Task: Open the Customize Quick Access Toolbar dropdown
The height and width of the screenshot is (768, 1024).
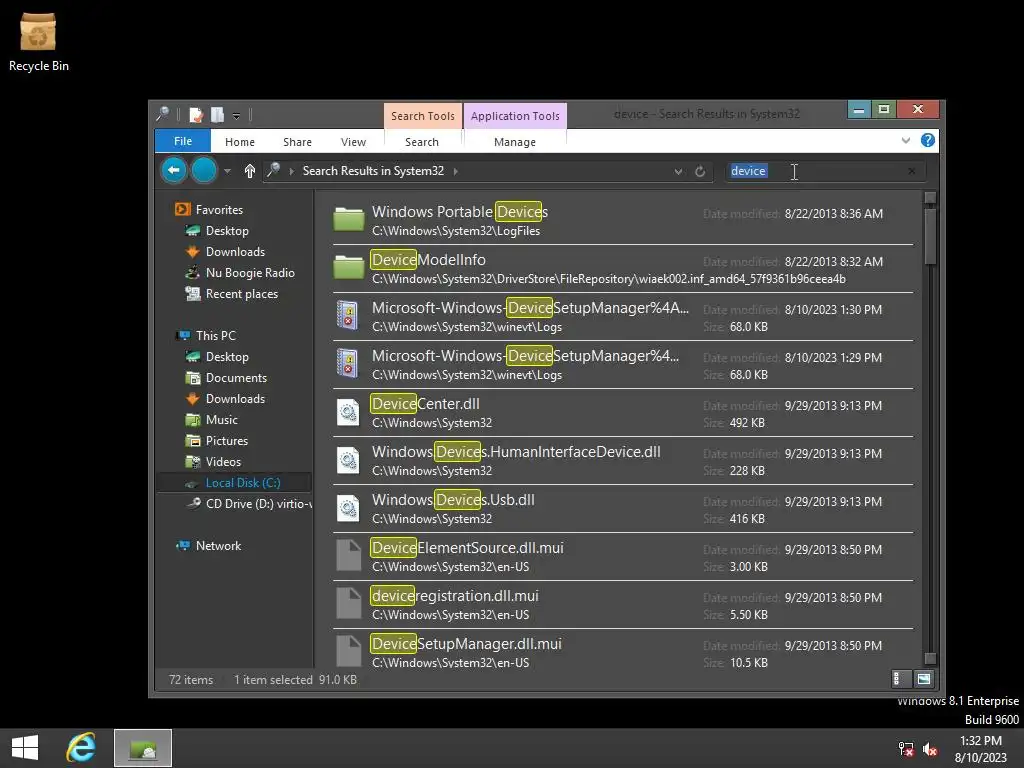Action: pyautogui.click(x=236, y=116)
